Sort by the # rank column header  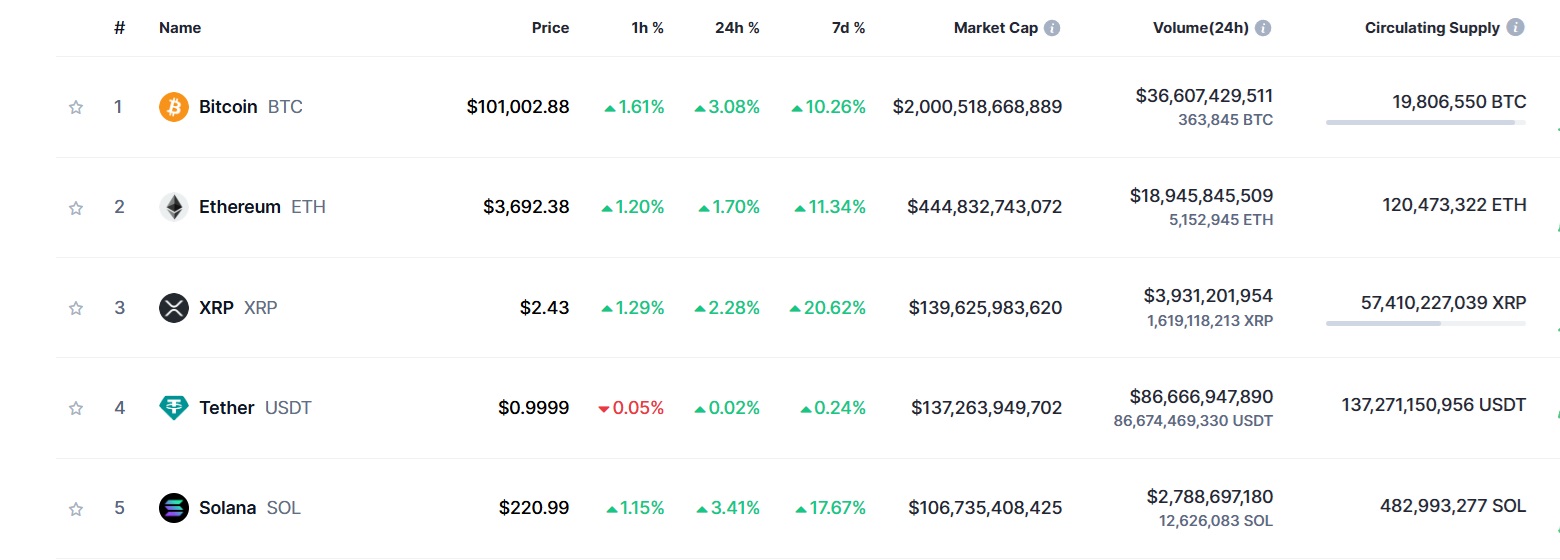[x=119, y=28]
